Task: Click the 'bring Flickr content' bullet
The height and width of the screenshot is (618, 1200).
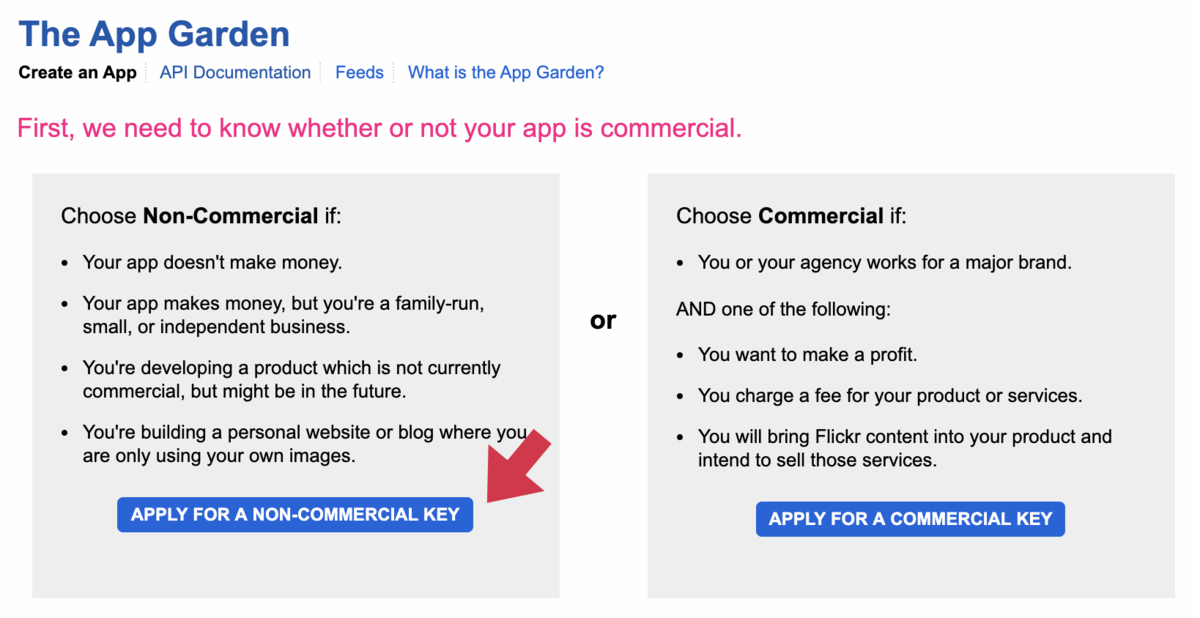Action: click(x=905, y=449)
